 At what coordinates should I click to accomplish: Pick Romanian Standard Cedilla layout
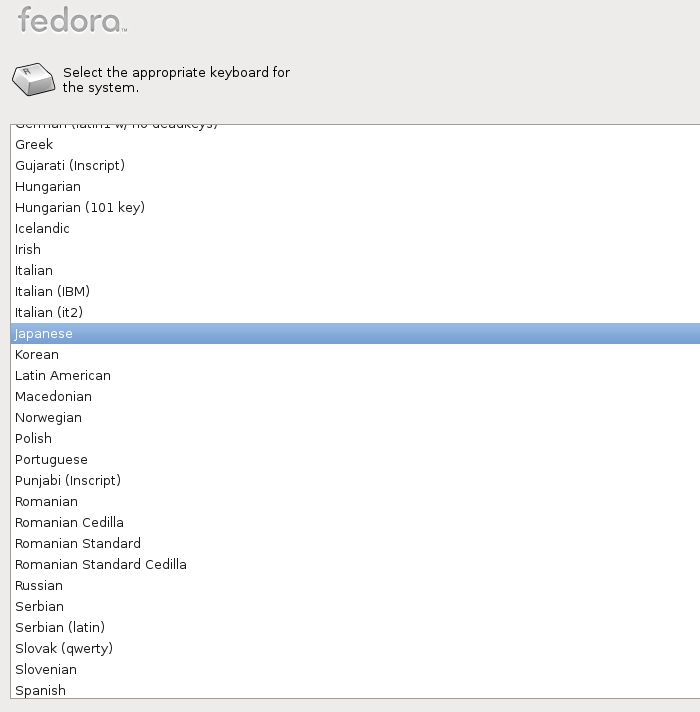pyautogui.click(x=355, y=564)
